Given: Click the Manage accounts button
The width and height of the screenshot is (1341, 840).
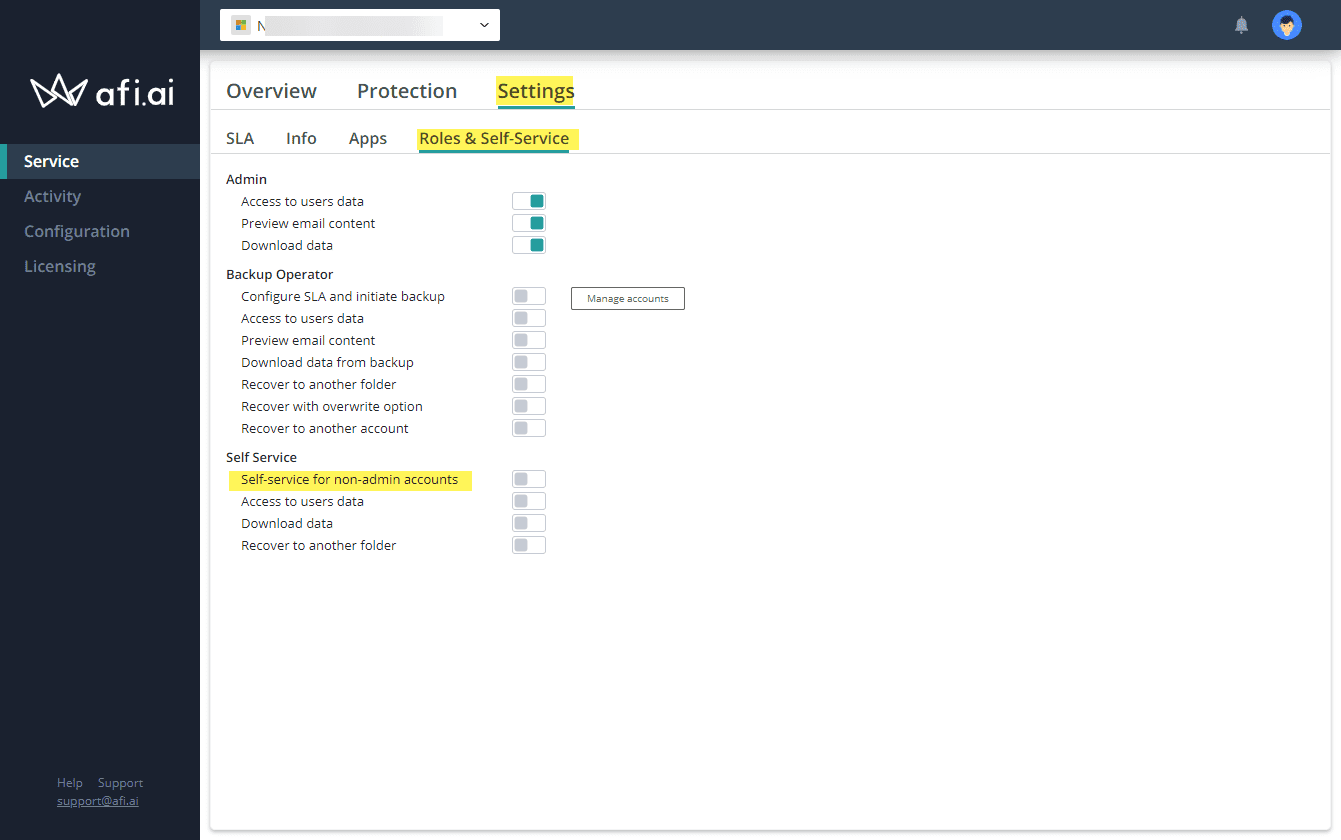Looking at the screenshot, I should tap(627, 298).
